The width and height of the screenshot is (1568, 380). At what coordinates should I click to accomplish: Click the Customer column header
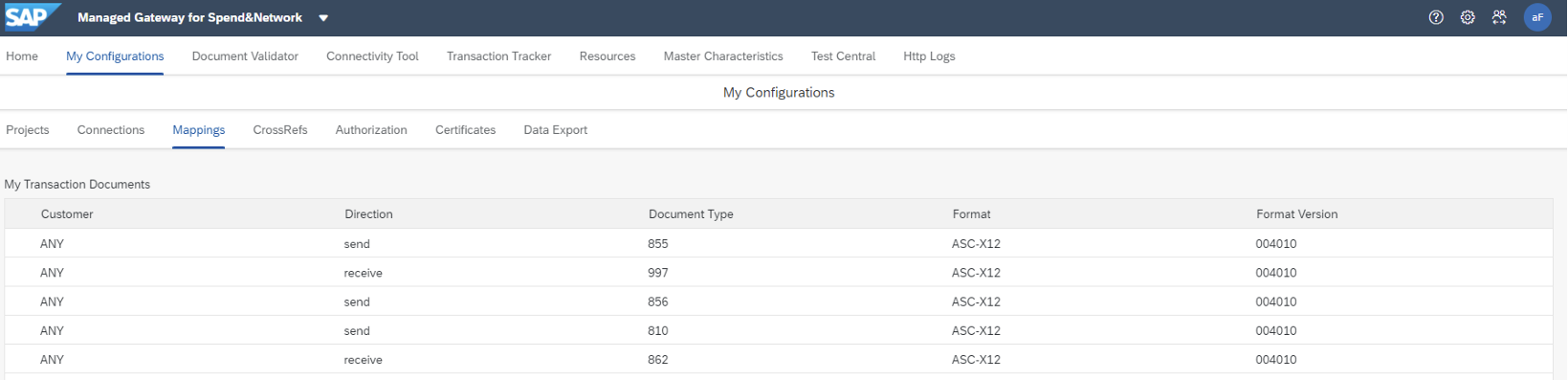point(67,214)
